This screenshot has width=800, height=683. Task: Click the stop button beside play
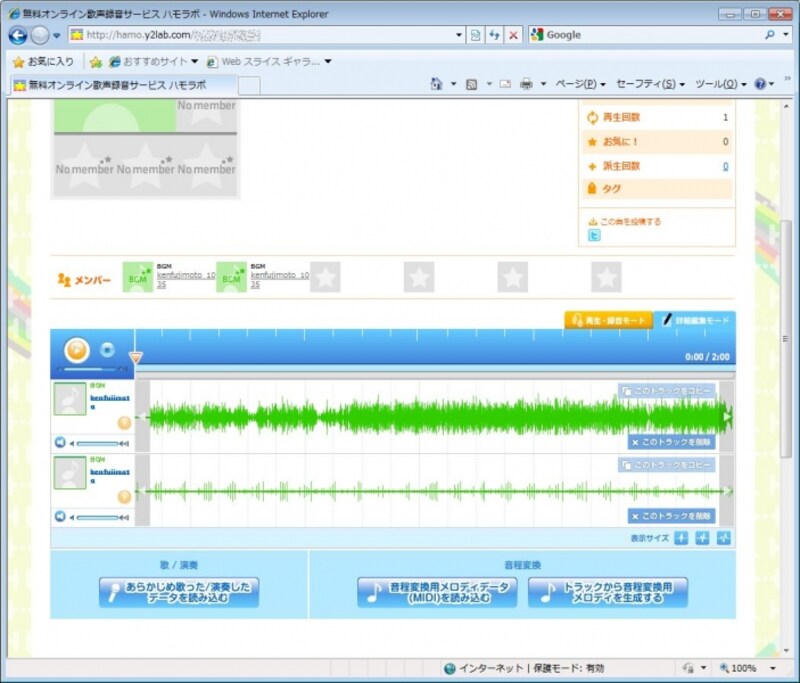(107, 351)
